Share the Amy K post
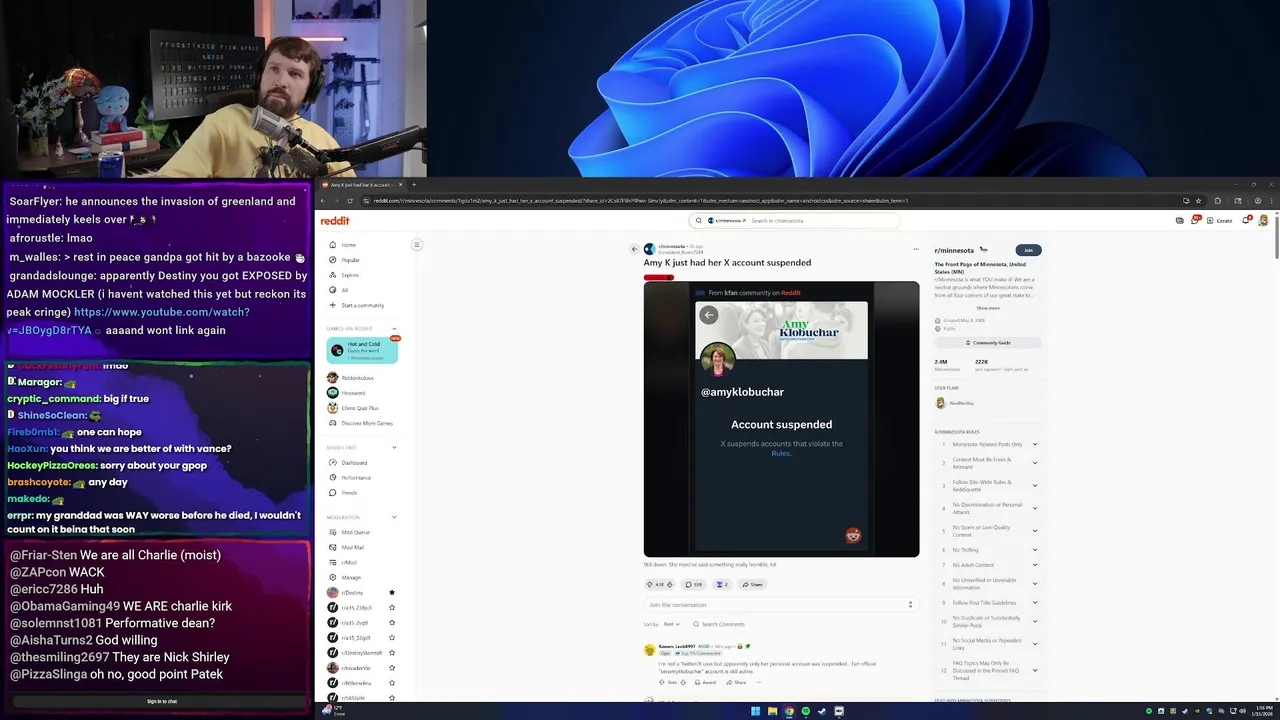 (x=753, y=584)
